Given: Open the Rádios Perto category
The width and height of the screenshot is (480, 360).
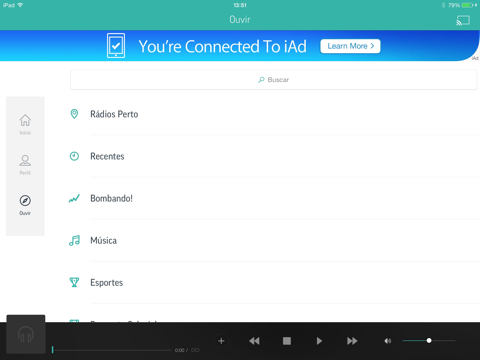Looking at the screenshot, I should [273, 114].
